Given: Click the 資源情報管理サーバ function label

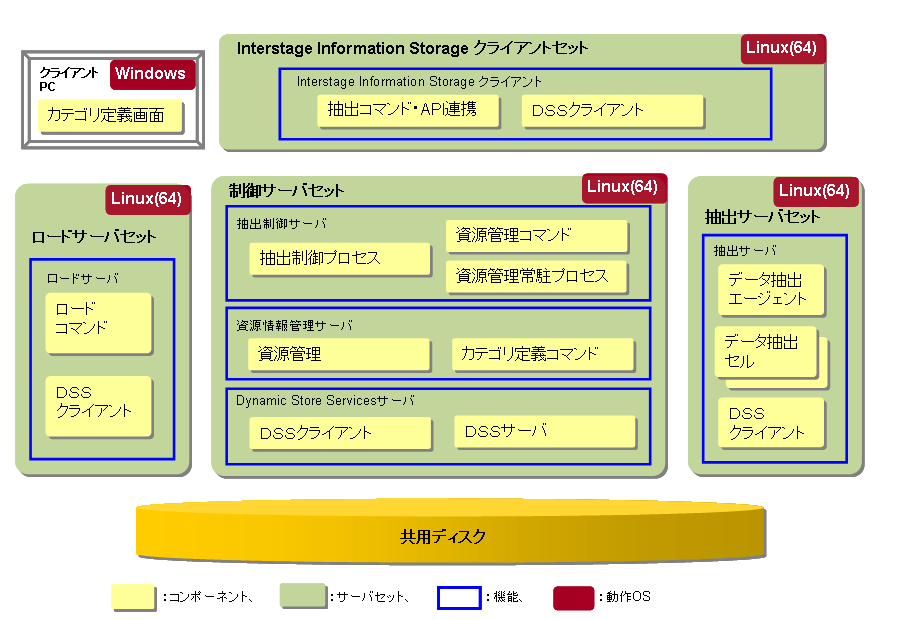Looking at the screenshot, I should 294,326.
